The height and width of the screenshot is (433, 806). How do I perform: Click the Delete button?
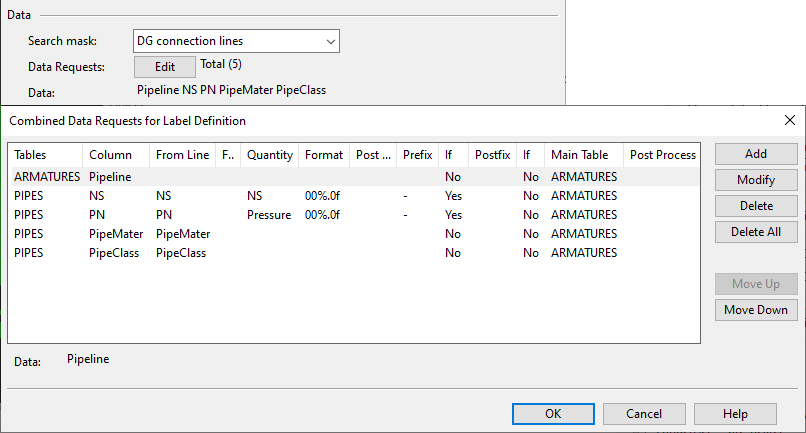coord(756,206)
